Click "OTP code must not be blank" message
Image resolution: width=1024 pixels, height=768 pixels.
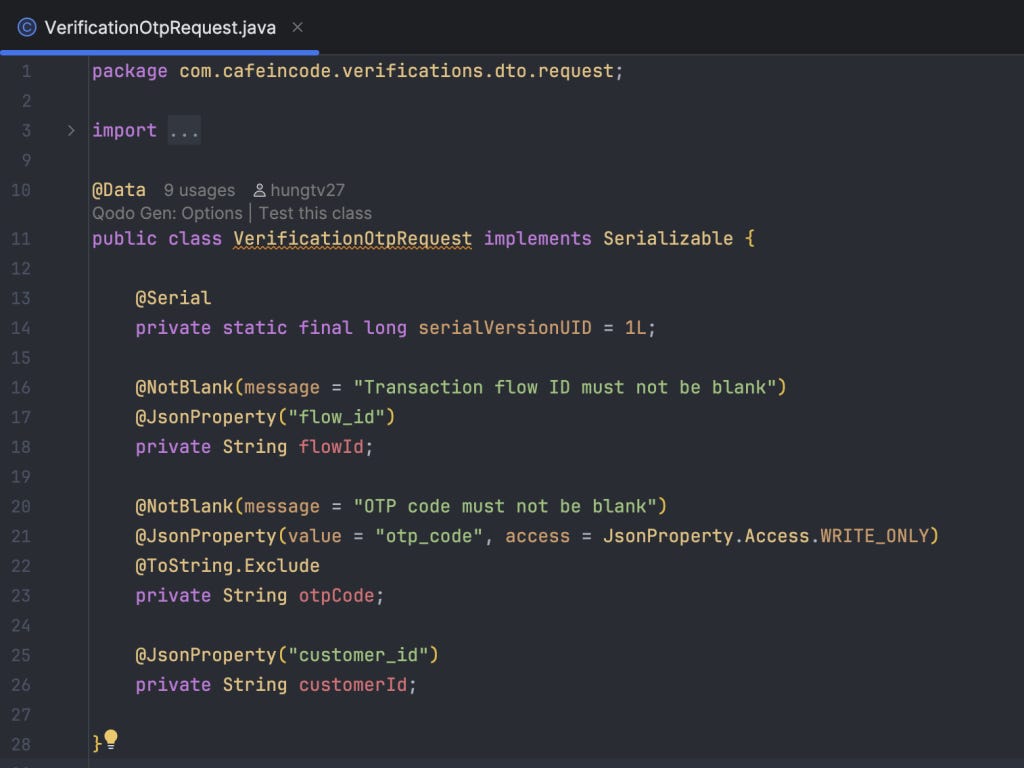point(505,506)
